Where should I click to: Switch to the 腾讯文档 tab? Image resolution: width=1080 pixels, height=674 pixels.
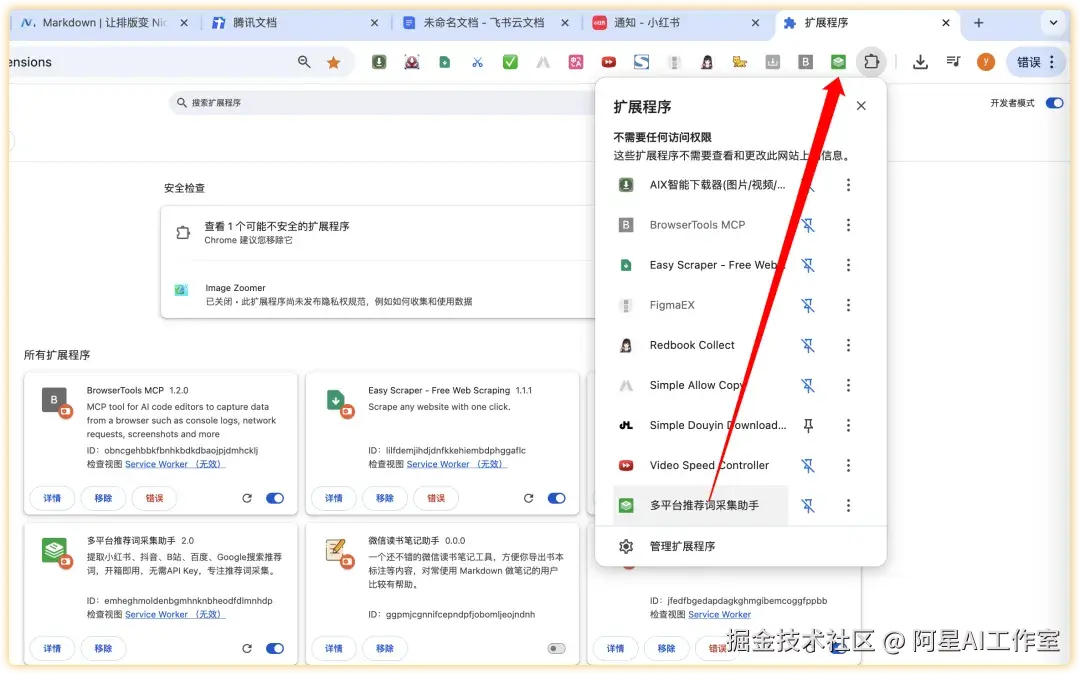click(295, 23)
